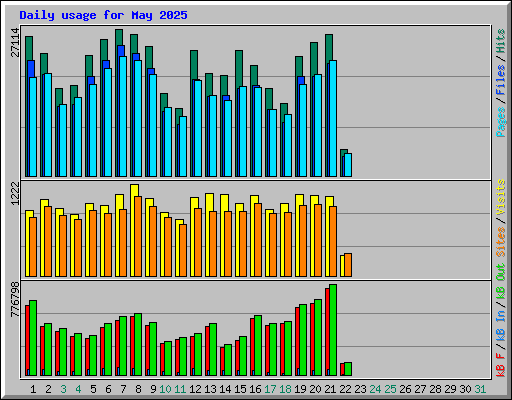This screenshot has width=512, height=400.
Task: Click the green day label 24
Action: coord(375,389)
